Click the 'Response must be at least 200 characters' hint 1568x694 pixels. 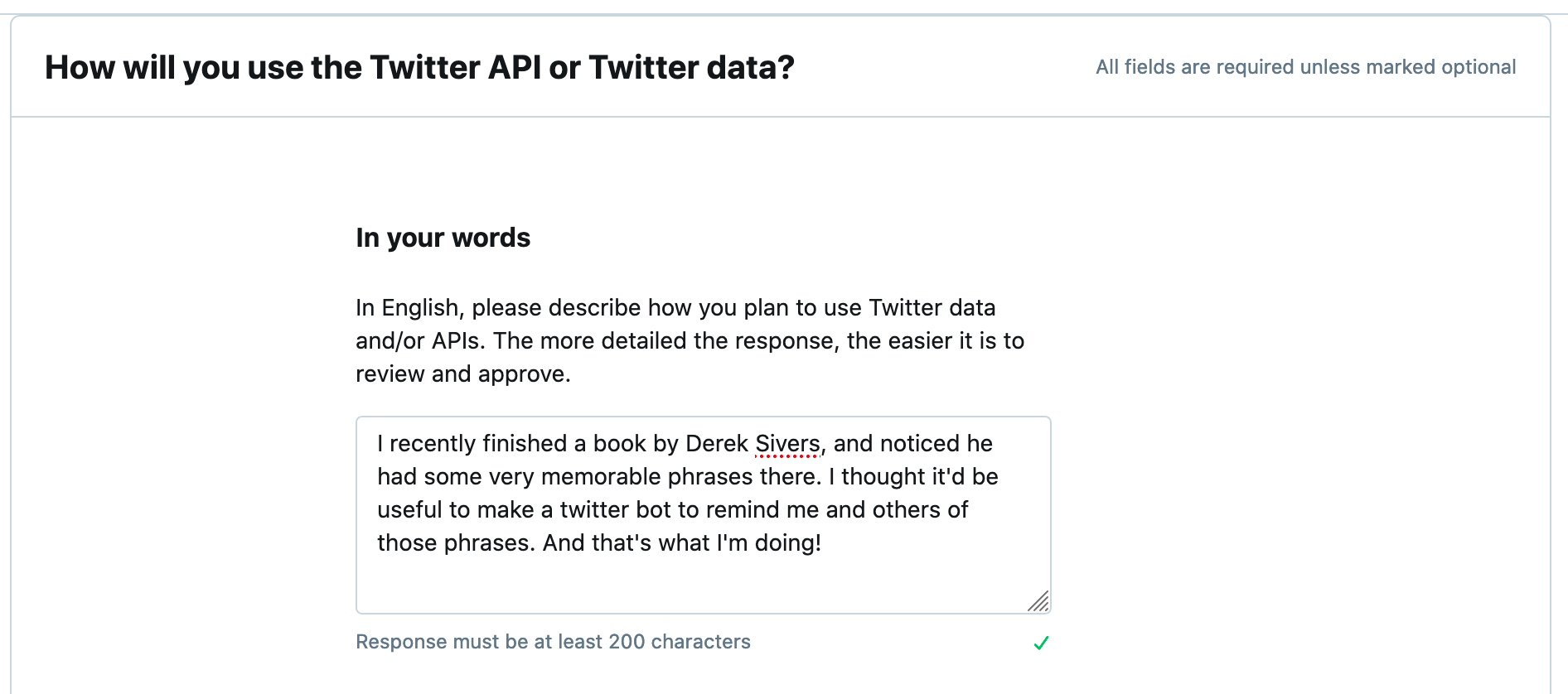coord(553,642)
